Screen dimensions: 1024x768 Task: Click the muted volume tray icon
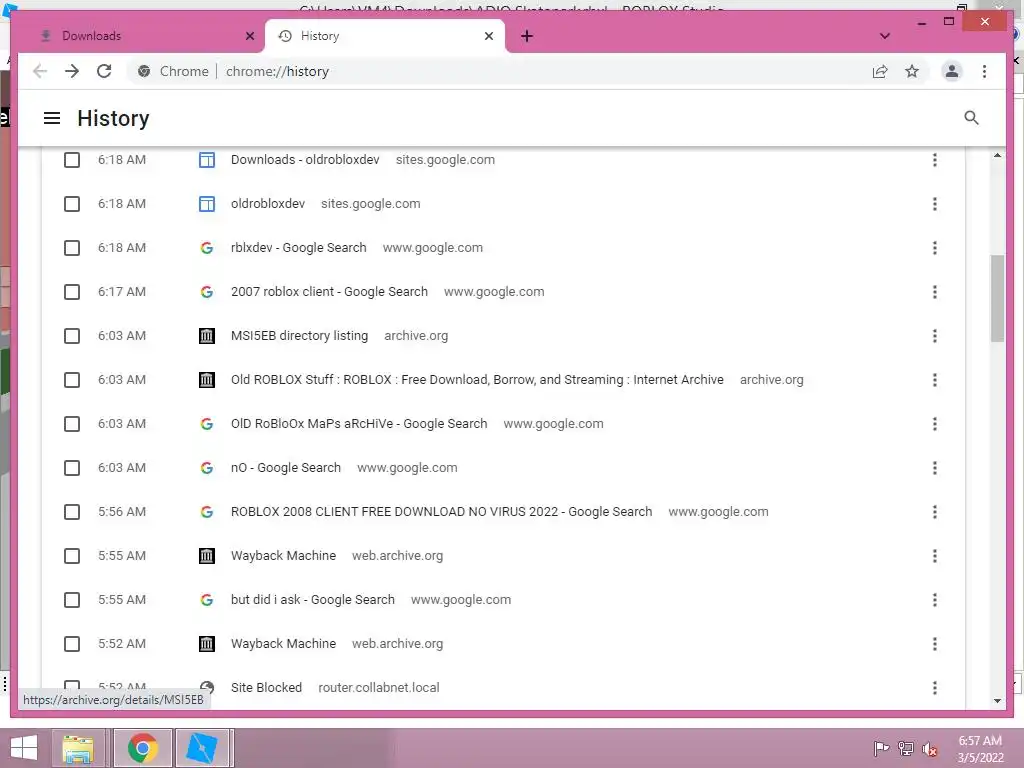(930, 748)
